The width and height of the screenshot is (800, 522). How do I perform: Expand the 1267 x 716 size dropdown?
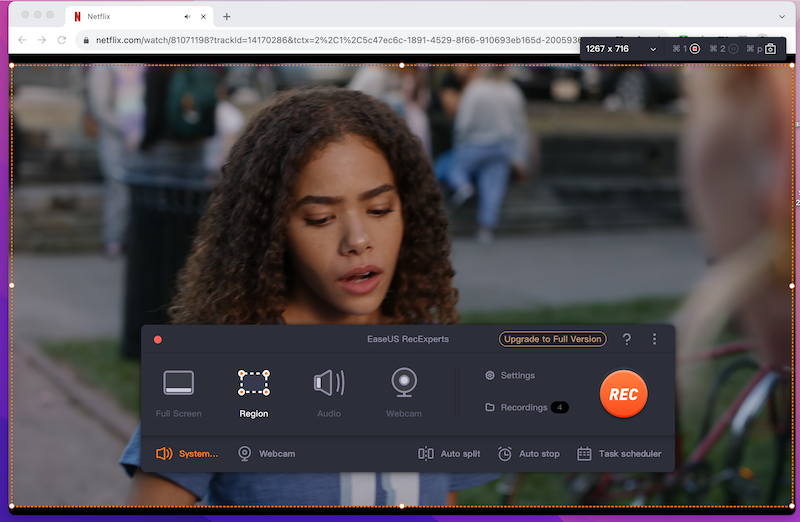point(653,49)
